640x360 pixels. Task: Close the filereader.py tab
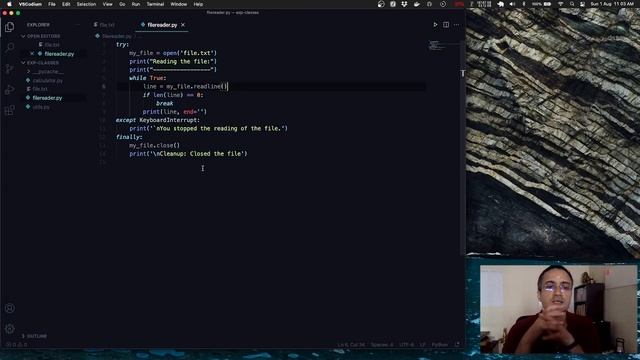pos(183,25)
